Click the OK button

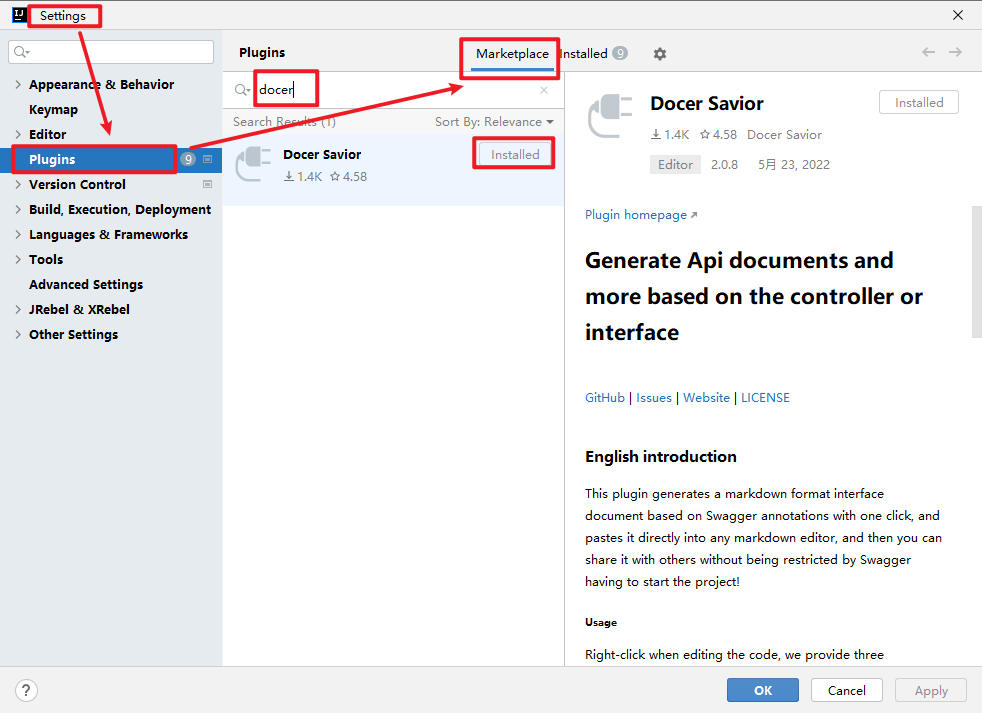(x=763, y=690)
